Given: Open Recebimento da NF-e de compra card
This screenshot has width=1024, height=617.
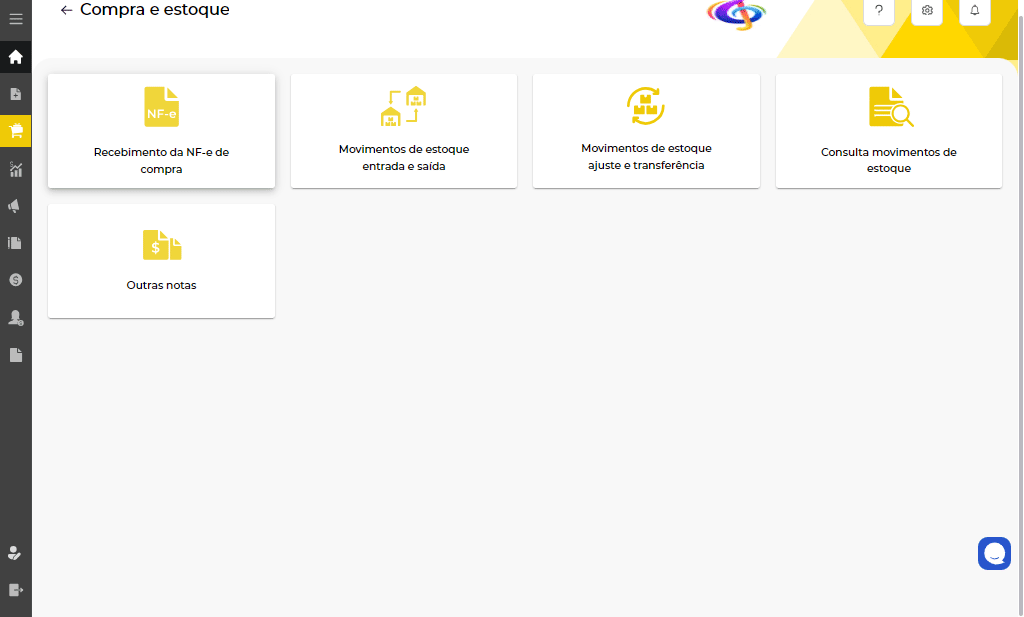Looking at the screenshot, I should [x=161, y=131].
